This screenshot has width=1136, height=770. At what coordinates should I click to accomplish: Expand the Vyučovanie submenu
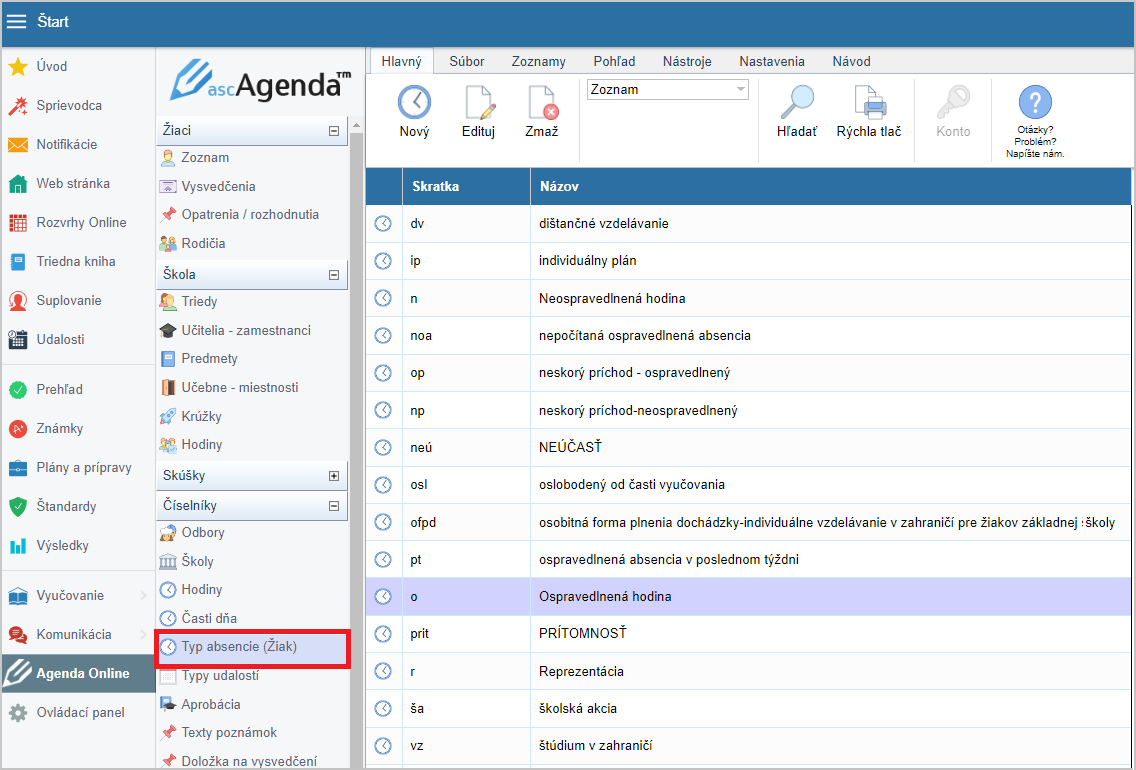tap(143, 596)
